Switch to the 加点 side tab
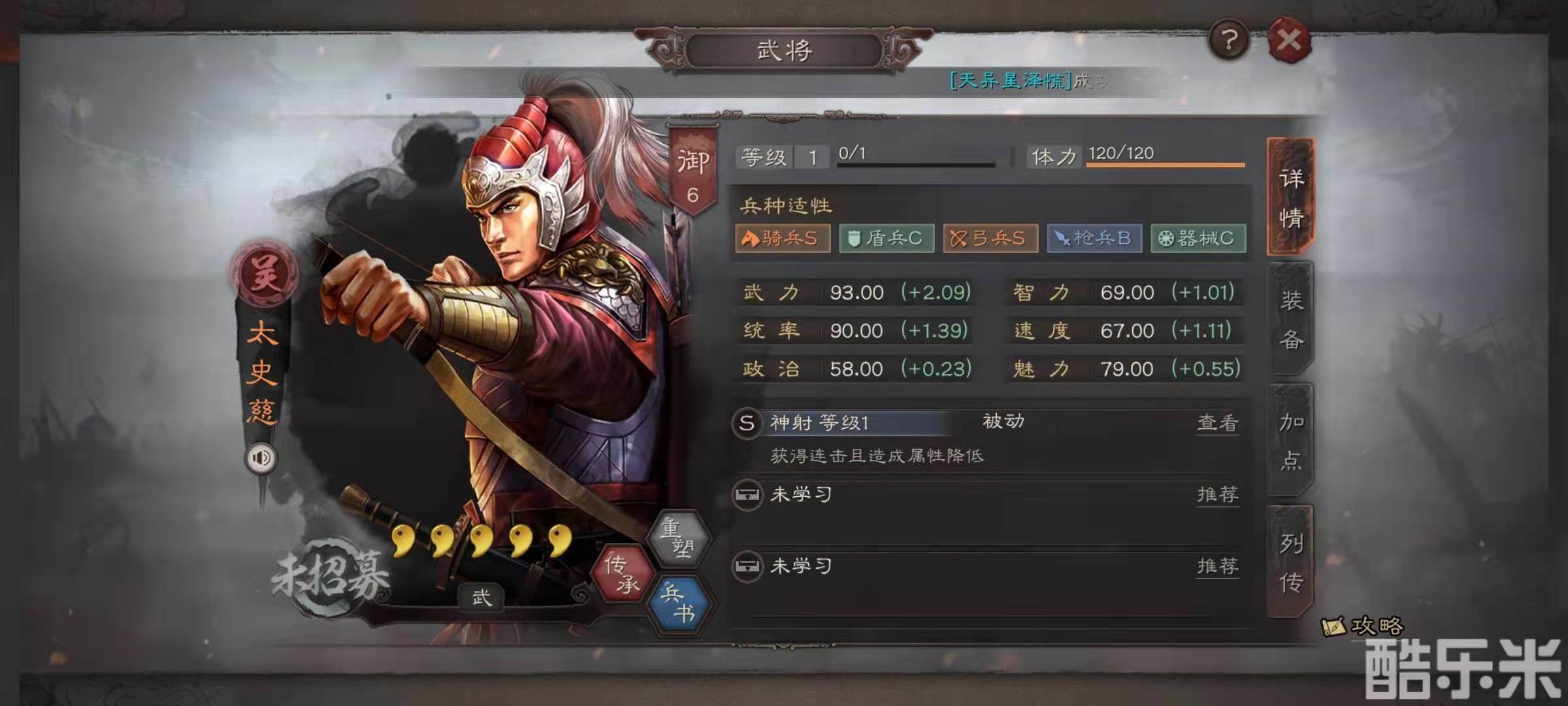This screenshot has height=706, width=1568. point(1290,441)
